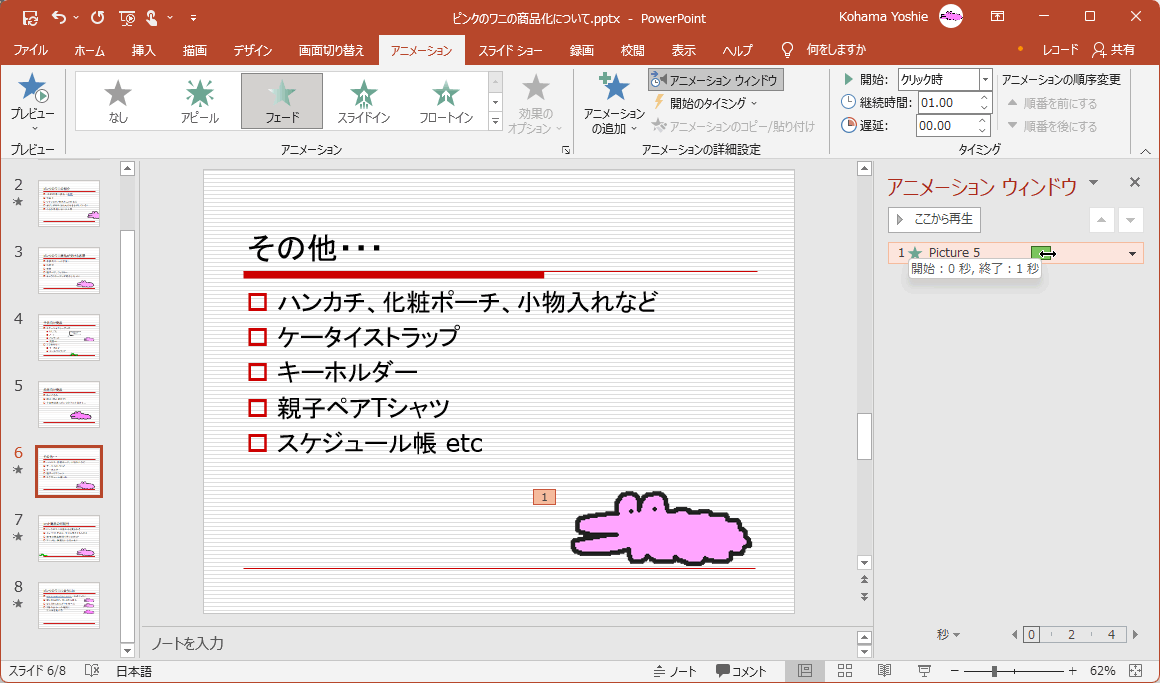Expand the Picture 5 animation item dropdown
The height and width of the screenshot is (683, 1160).
(1132, 254)
